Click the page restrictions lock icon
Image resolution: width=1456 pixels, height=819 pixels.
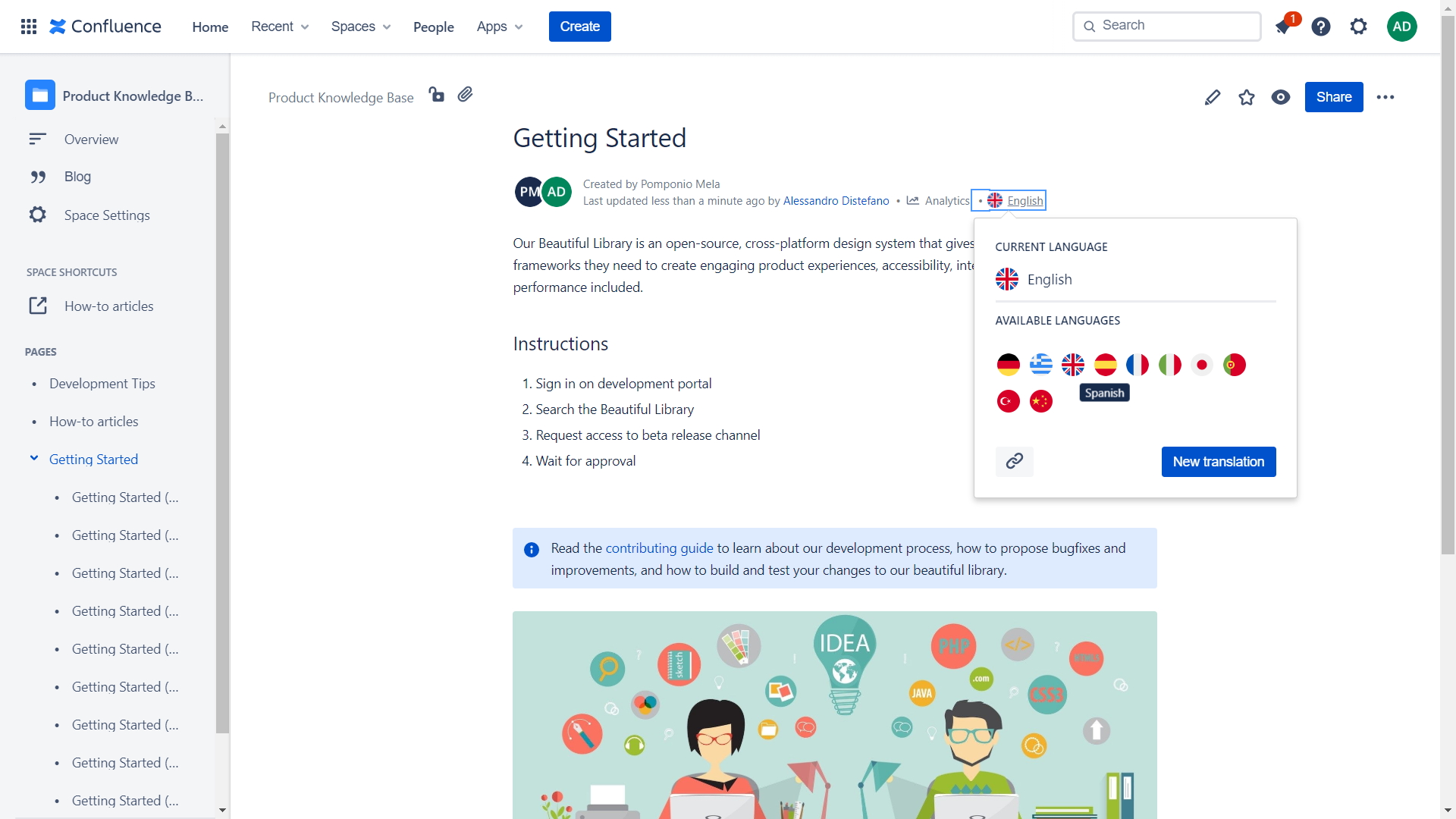[436, 95]
